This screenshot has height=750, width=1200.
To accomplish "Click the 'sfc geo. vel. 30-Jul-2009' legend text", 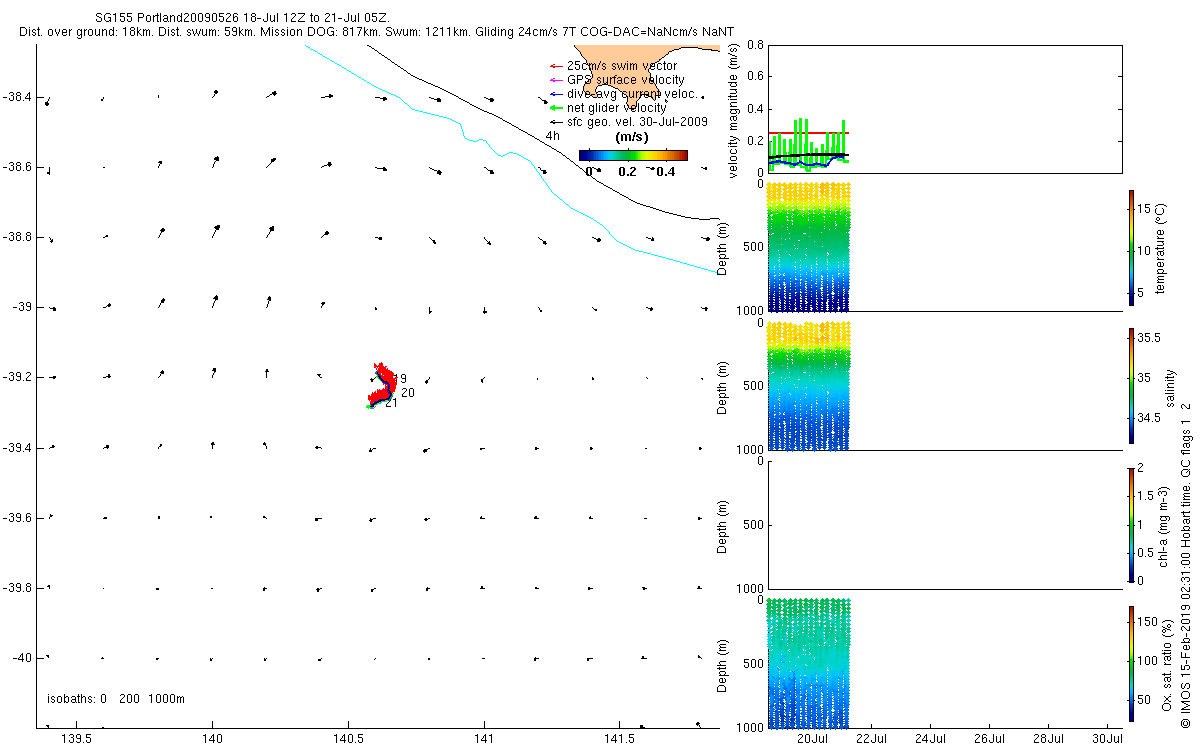I will 637,121.
